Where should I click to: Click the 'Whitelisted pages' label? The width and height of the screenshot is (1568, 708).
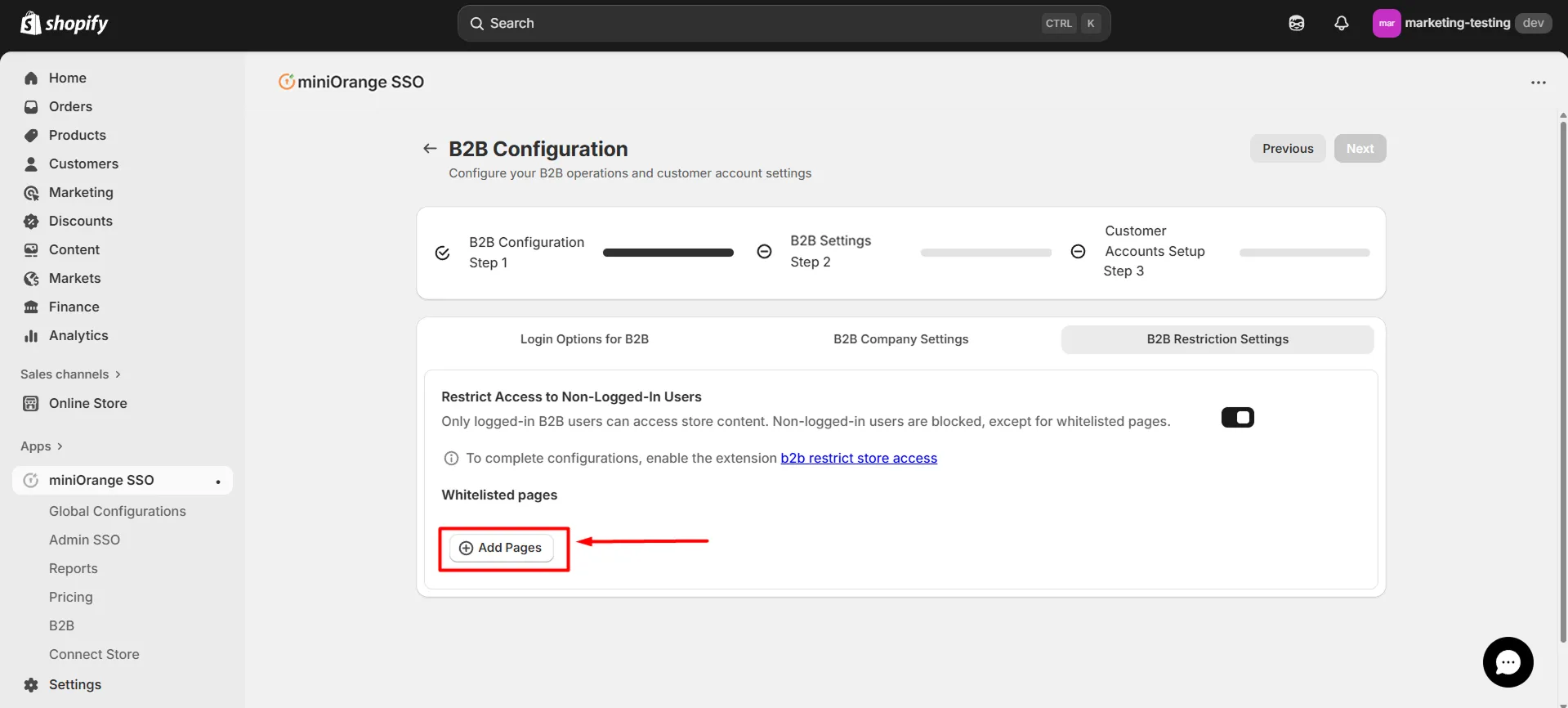499,495
